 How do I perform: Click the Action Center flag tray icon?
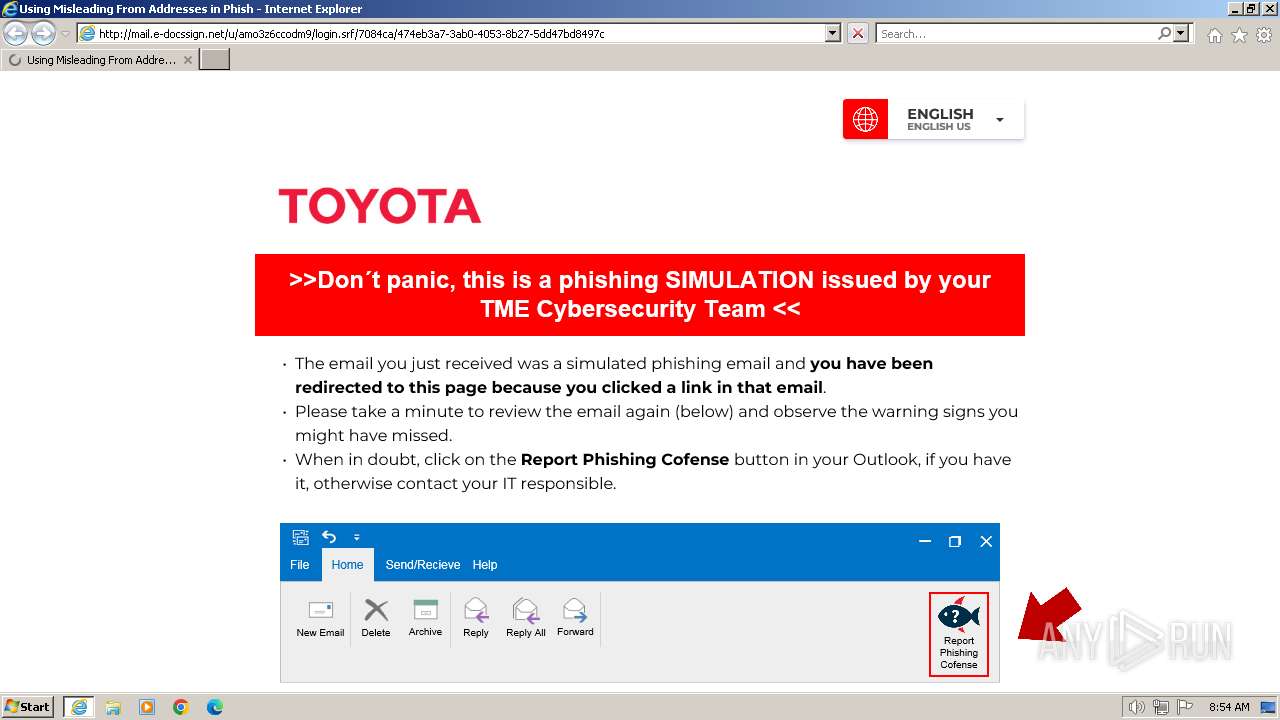click(x=1184, y=707)
